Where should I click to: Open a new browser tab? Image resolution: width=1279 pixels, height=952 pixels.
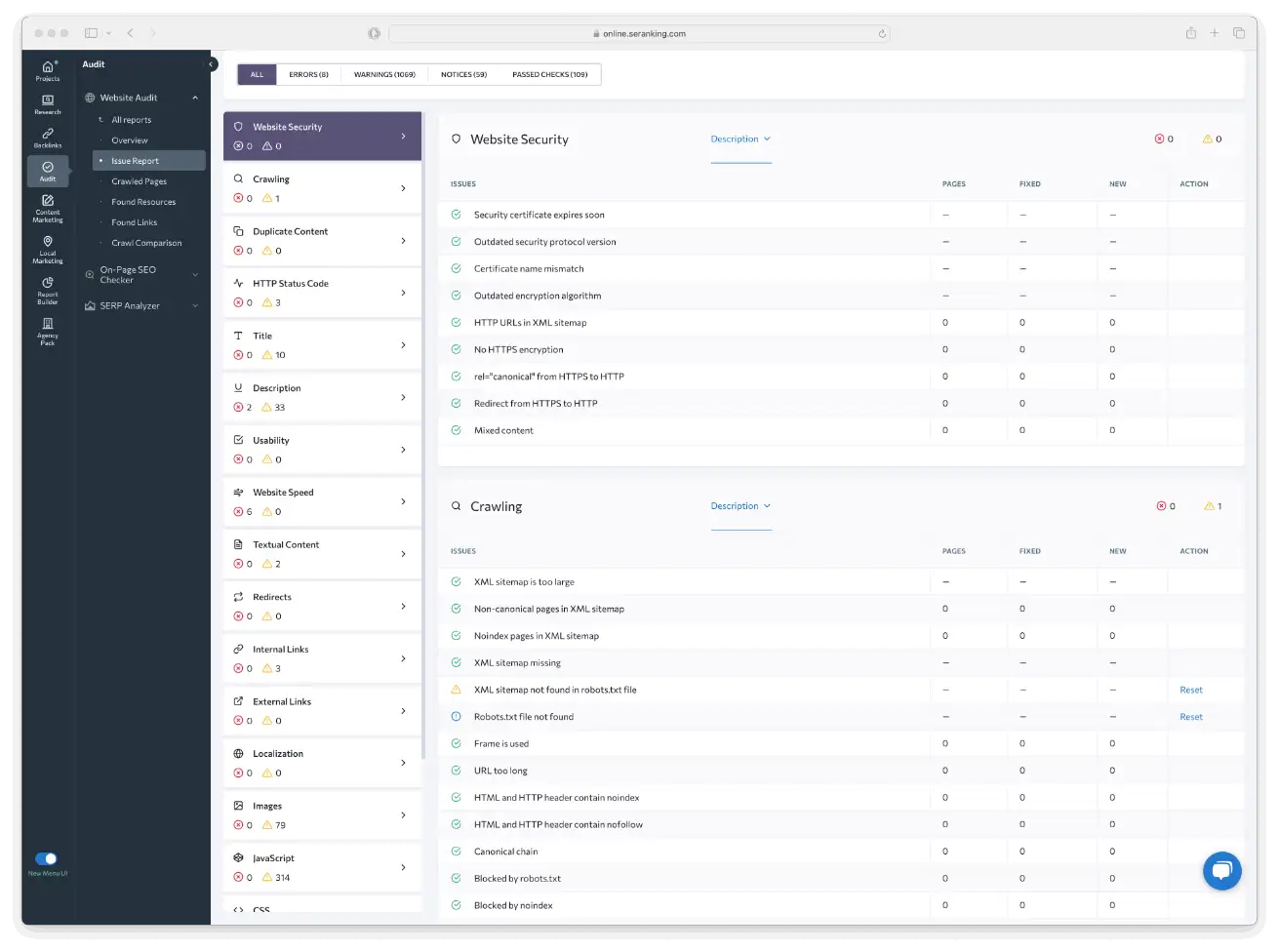tap(1215, 33)
